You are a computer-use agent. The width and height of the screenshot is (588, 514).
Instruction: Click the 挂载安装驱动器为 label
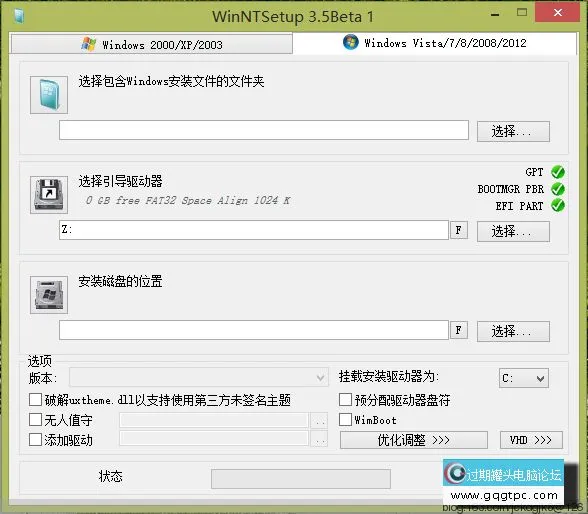click(389, 376)
